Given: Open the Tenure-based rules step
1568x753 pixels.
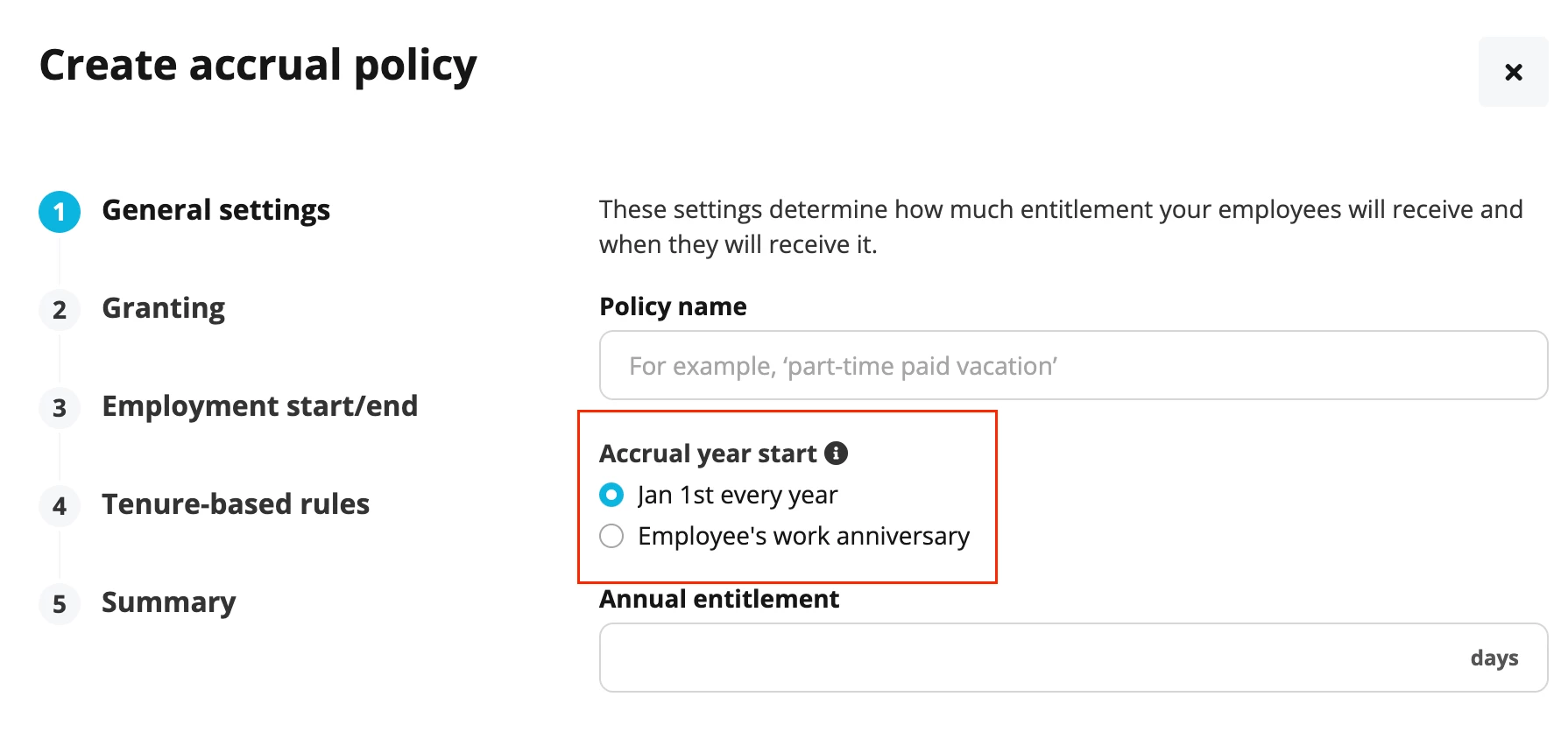Looking at the screenshot, I should (236, 504).
